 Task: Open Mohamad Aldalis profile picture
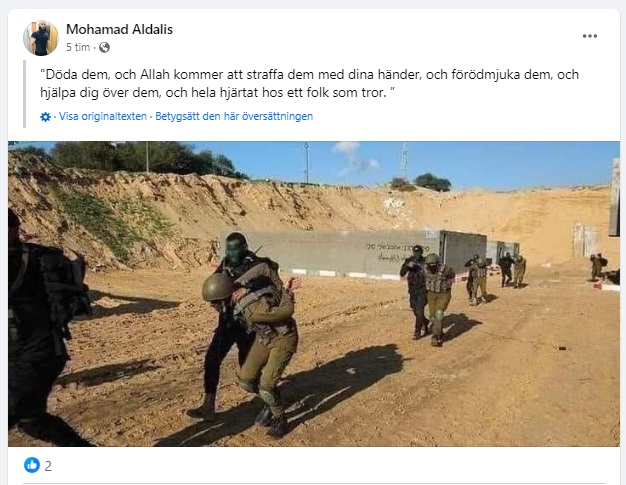[41, 38]
